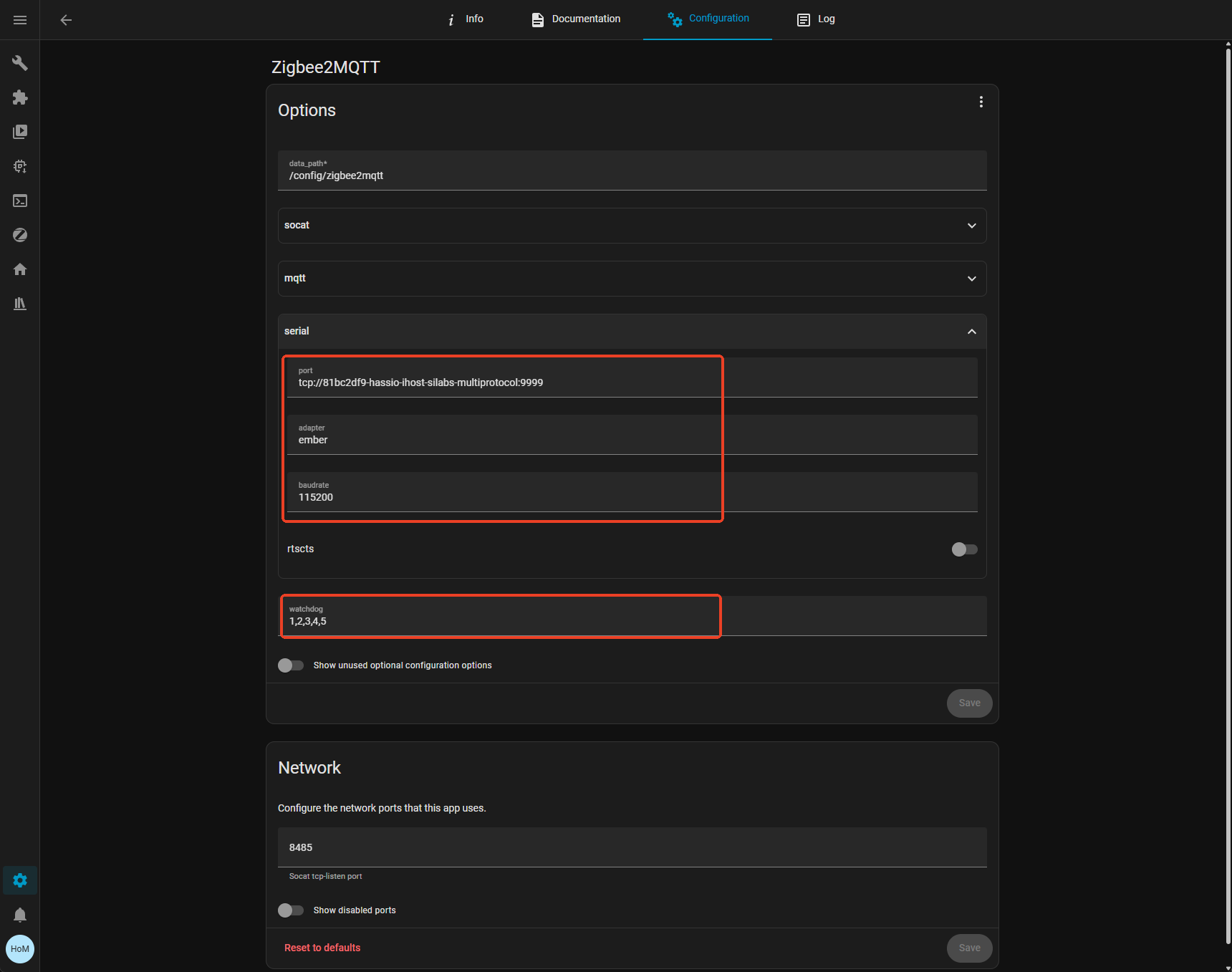Click Save button in Options card
Image resolution: width=1232 pixels, height=972 pixels.
coord(969,703)
